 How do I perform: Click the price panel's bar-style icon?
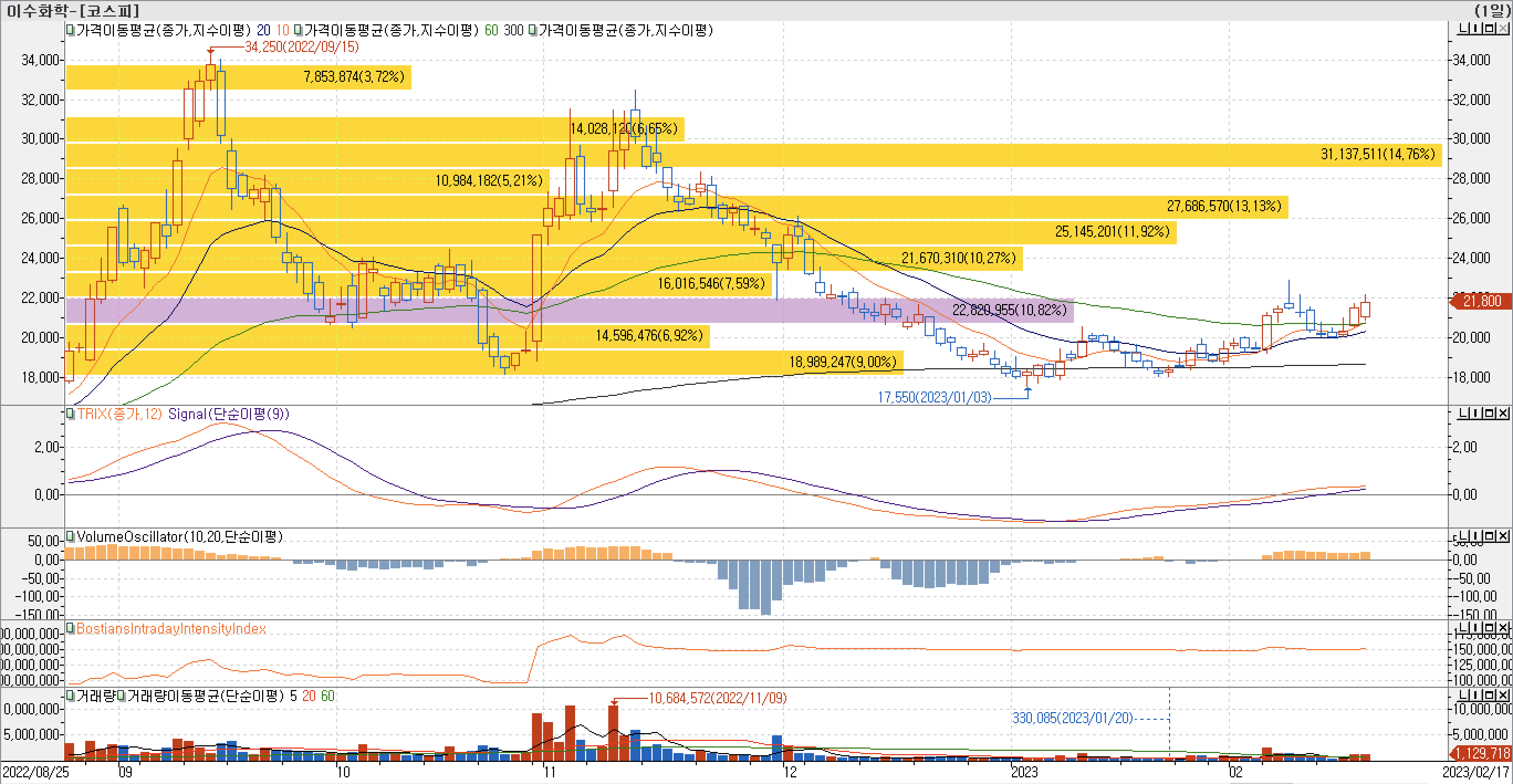[x=1477, y=28]
